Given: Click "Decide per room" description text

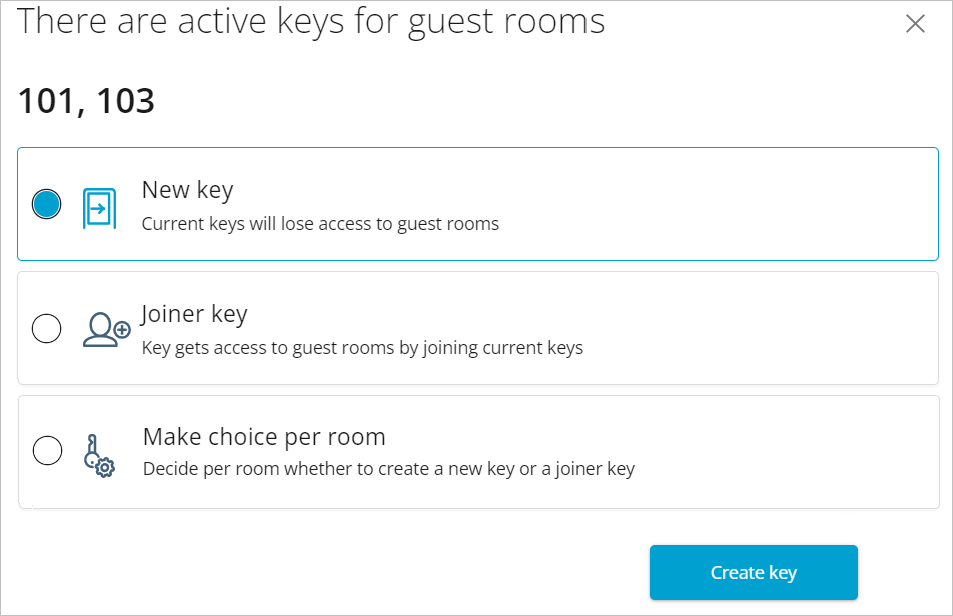Looking at the screenshot, I should (x=389, y=468).
